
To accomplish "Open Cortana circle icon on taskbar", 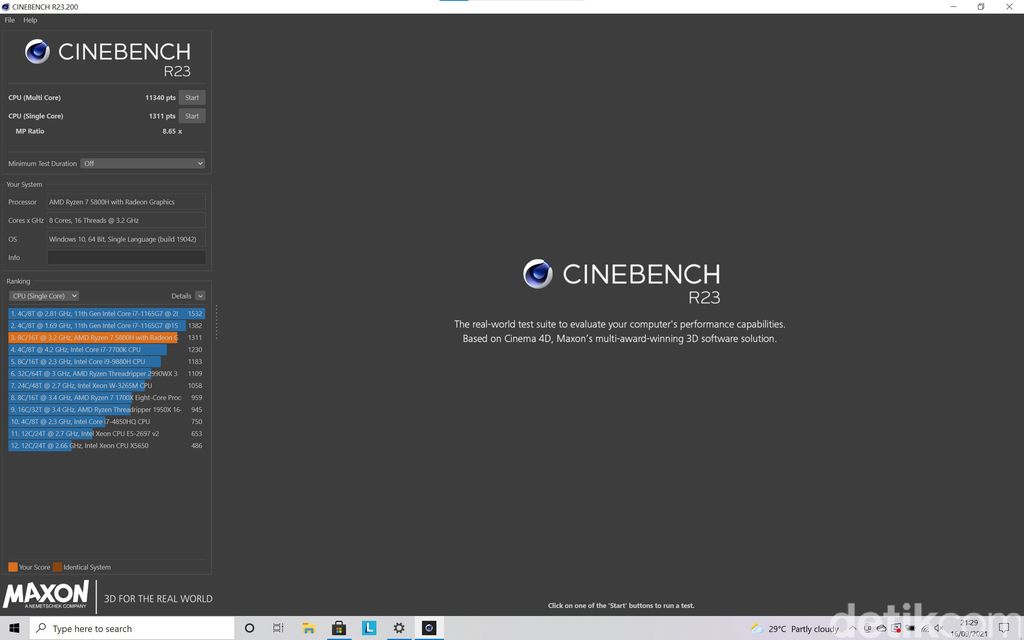I will tap(249, 628).
